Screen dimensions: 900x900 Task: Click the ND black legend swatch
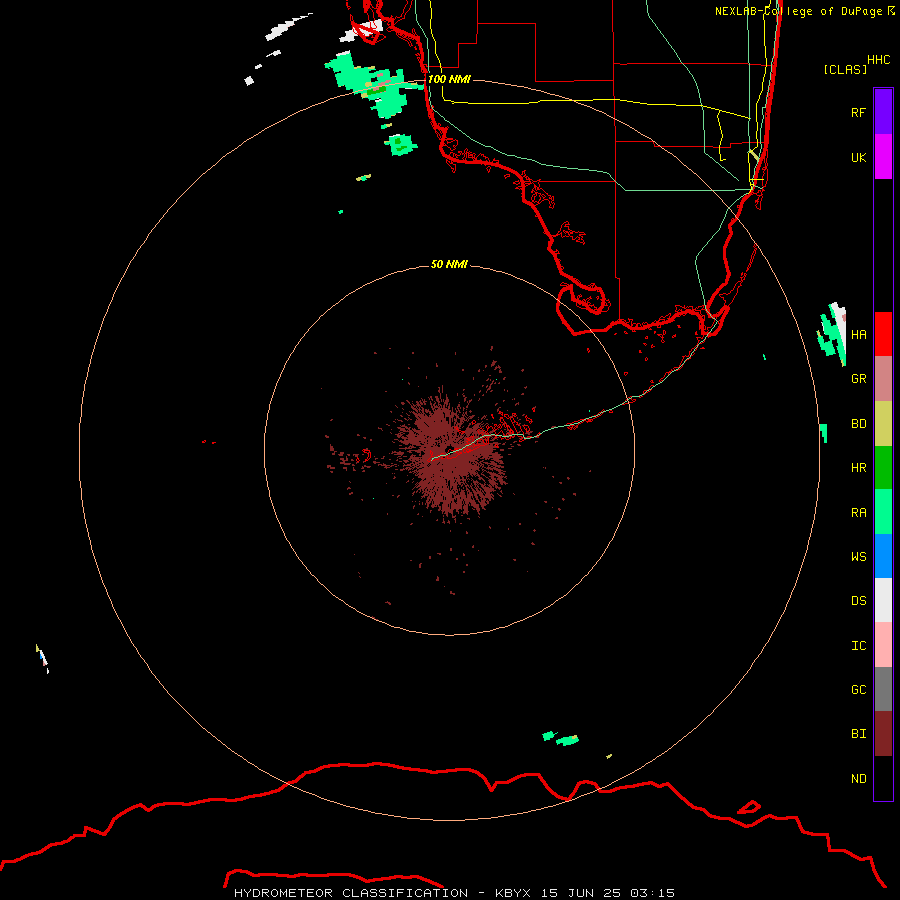point(883,778)
